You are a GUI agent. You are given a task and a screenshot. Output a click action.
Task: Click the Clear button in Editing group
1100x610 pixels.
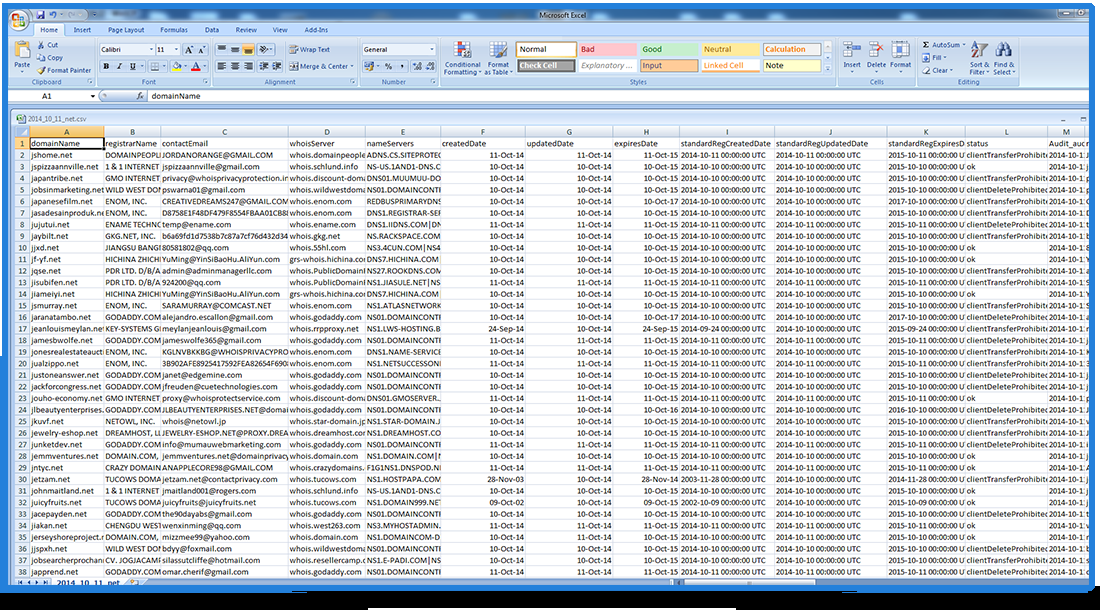tap(938, 71)
